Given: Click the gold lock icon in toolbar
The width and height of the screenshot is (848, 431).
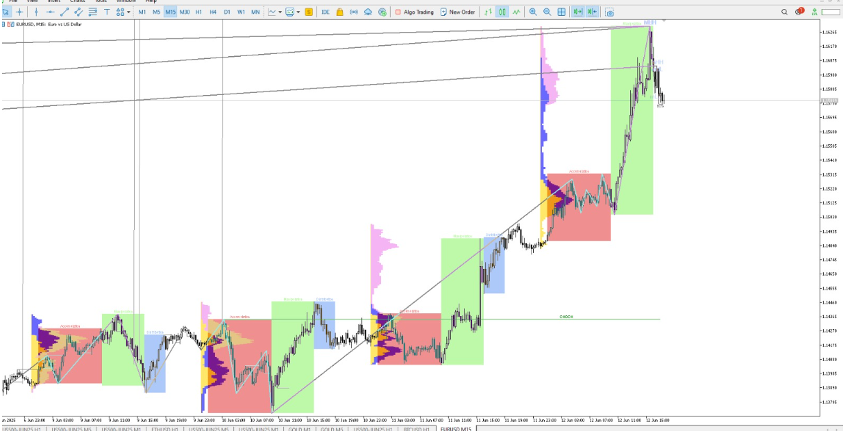Looking at the screenshot, I should point(340,12).
